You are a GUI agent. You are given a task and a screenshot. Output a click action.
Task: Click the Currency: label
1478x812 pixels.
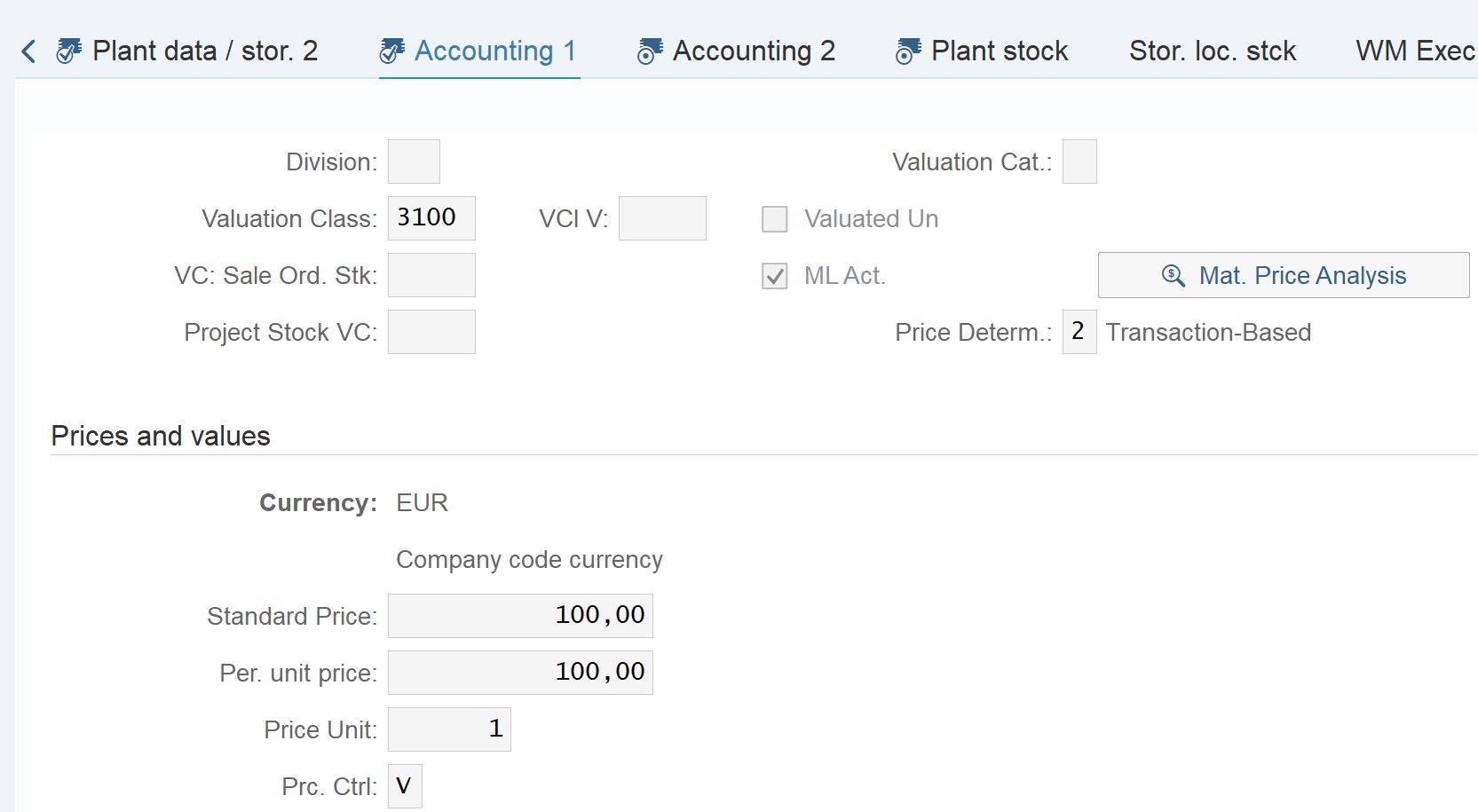click(318, 503)
